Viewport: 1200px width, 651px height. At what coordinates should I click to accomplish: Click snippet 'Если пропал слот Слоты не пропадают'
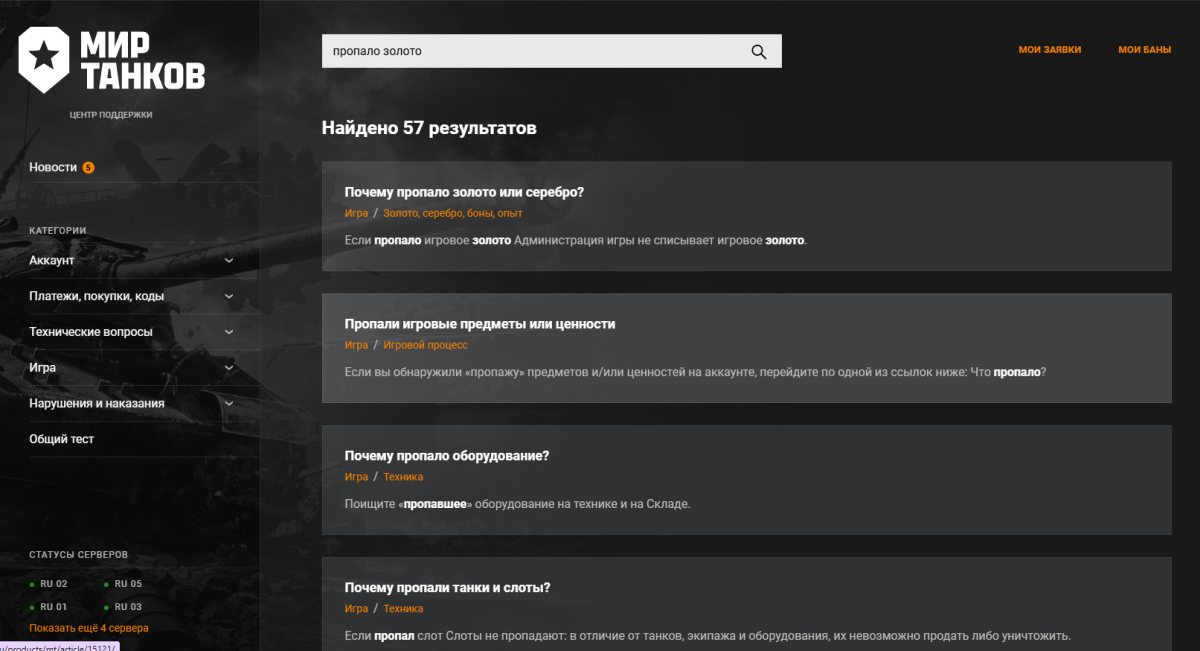click(707, 636)
